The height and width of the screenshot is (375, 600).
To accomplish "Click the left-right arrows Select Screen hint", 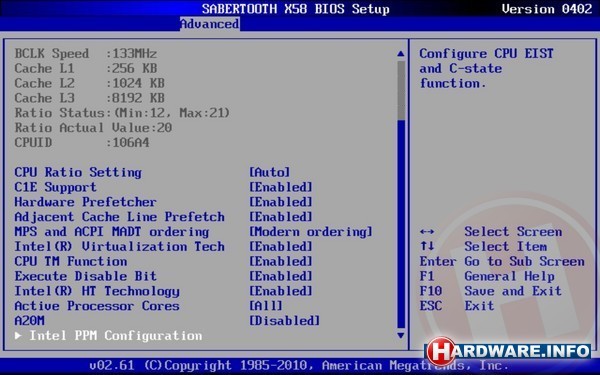I will 491,232.
